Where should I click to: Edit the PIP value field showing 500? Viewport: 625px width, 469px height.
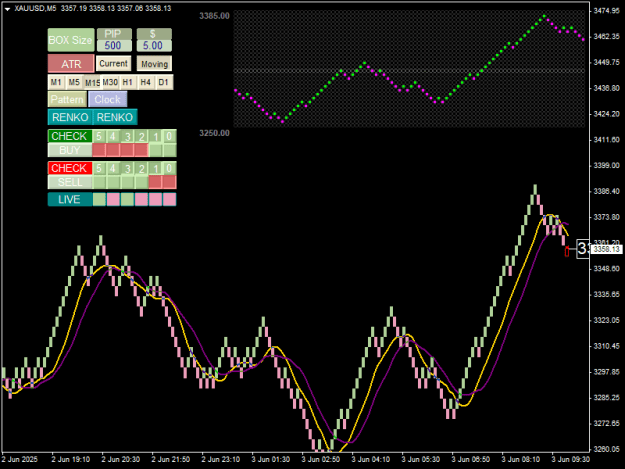(x=114, y=45)
